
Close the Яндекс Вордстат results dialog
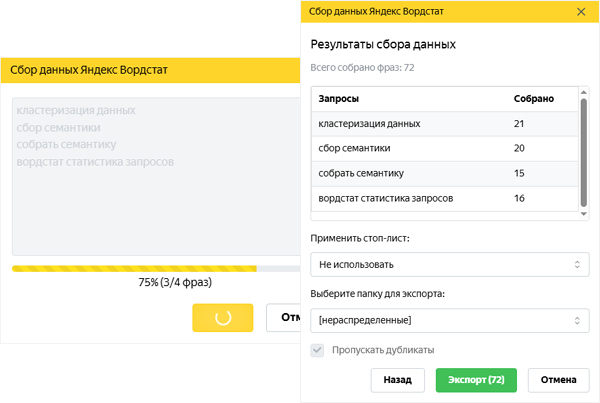pos(581,11)
